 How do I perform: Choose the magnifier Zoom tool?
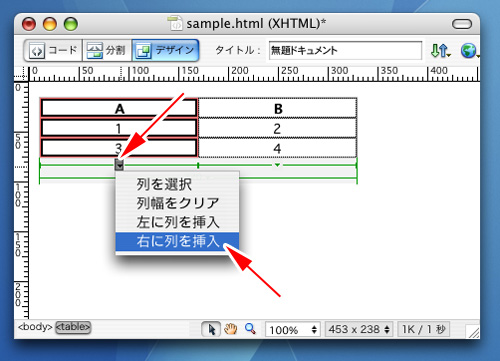coord(250,329)
